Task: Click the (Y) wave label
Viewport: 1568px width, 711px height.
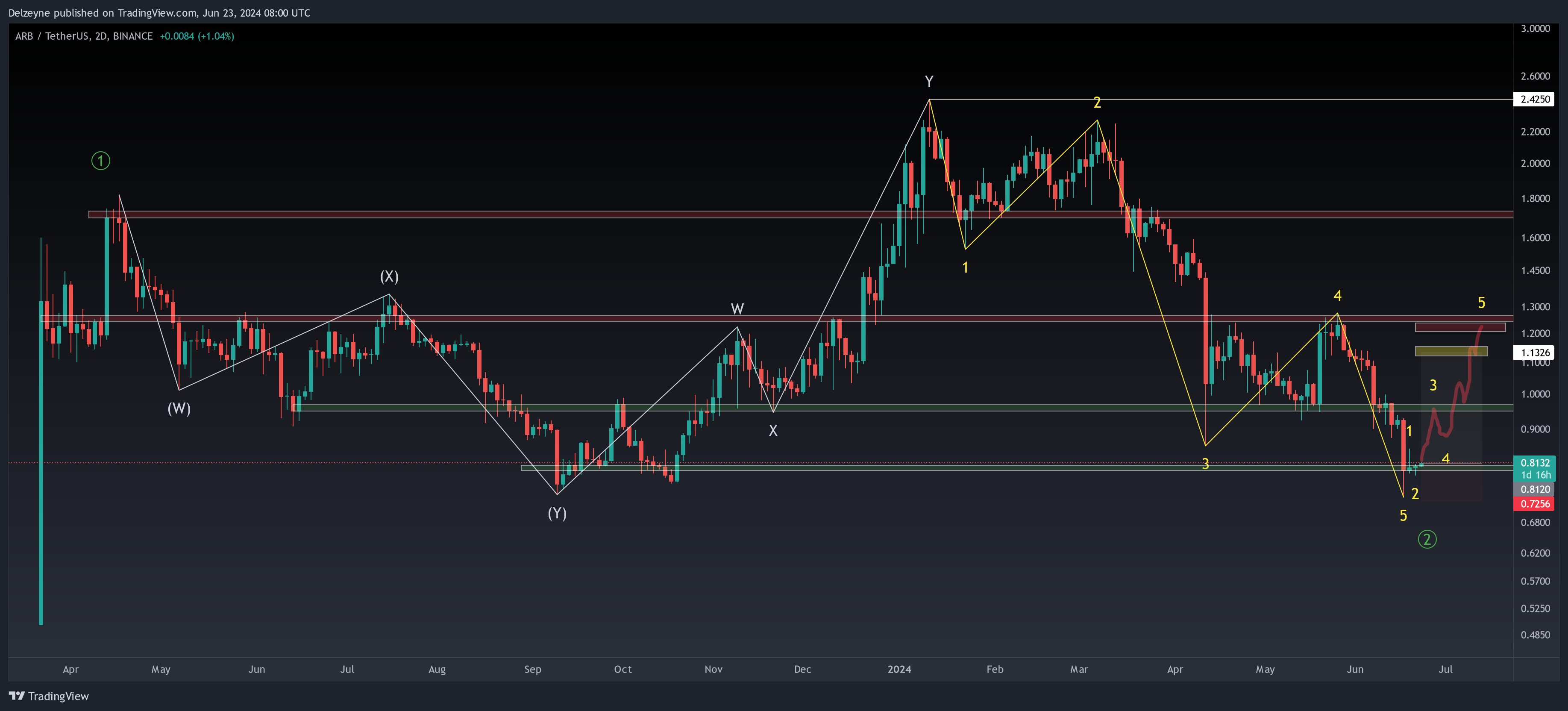Action: (x=557, y=513)
